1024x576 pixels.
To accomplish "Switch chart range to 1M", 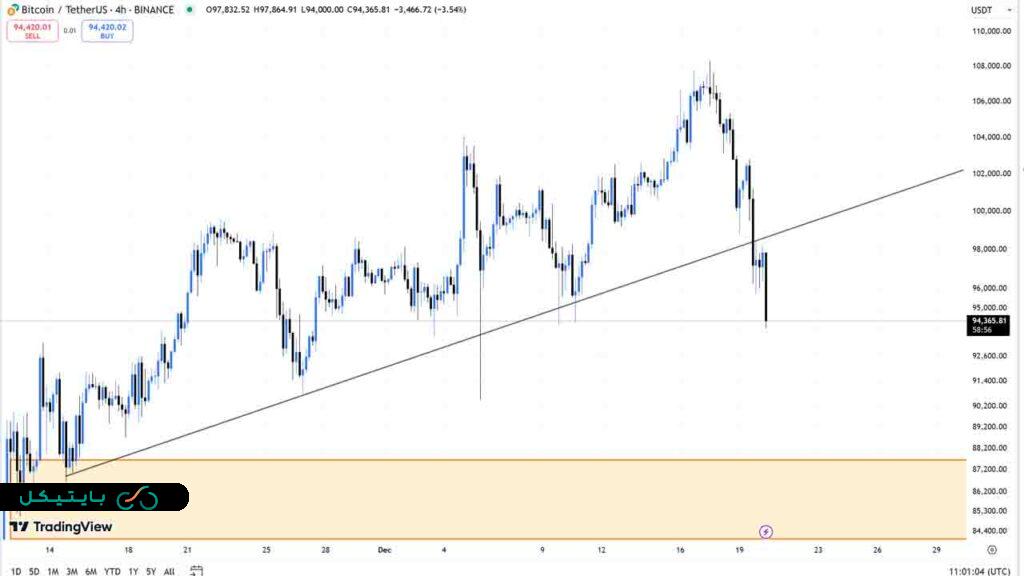I will 53,571.
